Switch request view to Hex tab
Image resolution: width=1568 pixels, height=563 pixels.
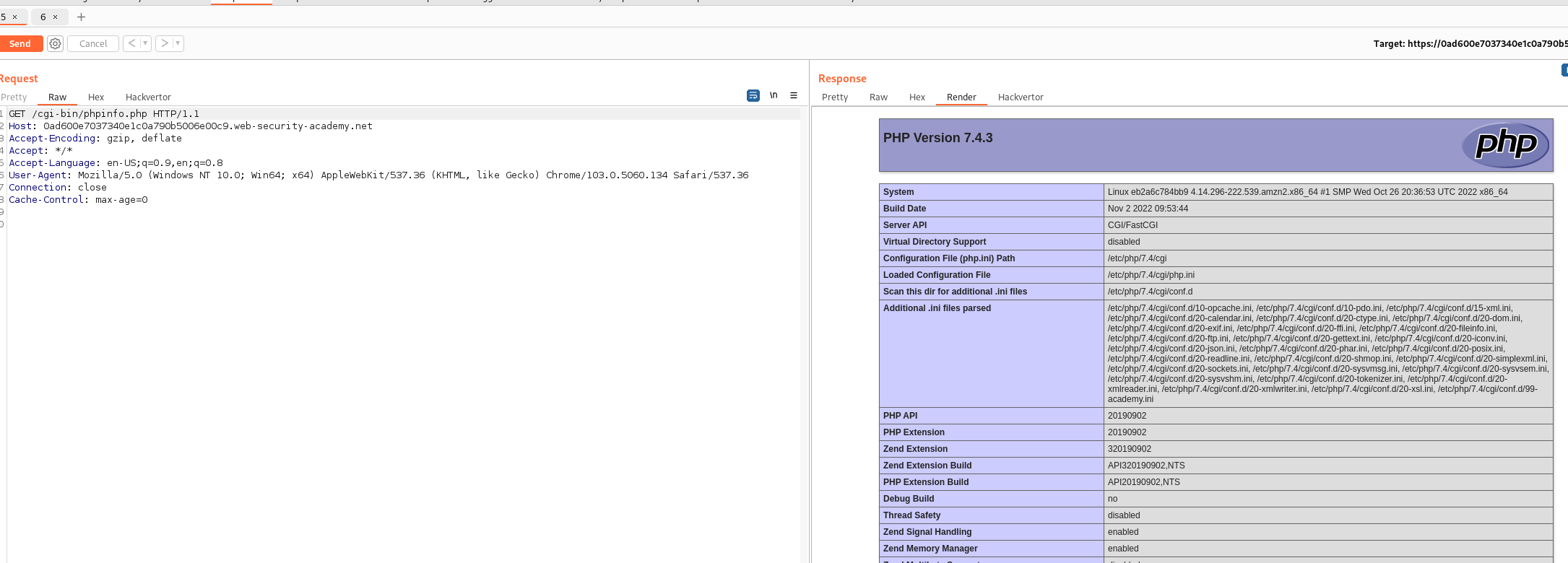pyautogui.click(x=96, y=97)
